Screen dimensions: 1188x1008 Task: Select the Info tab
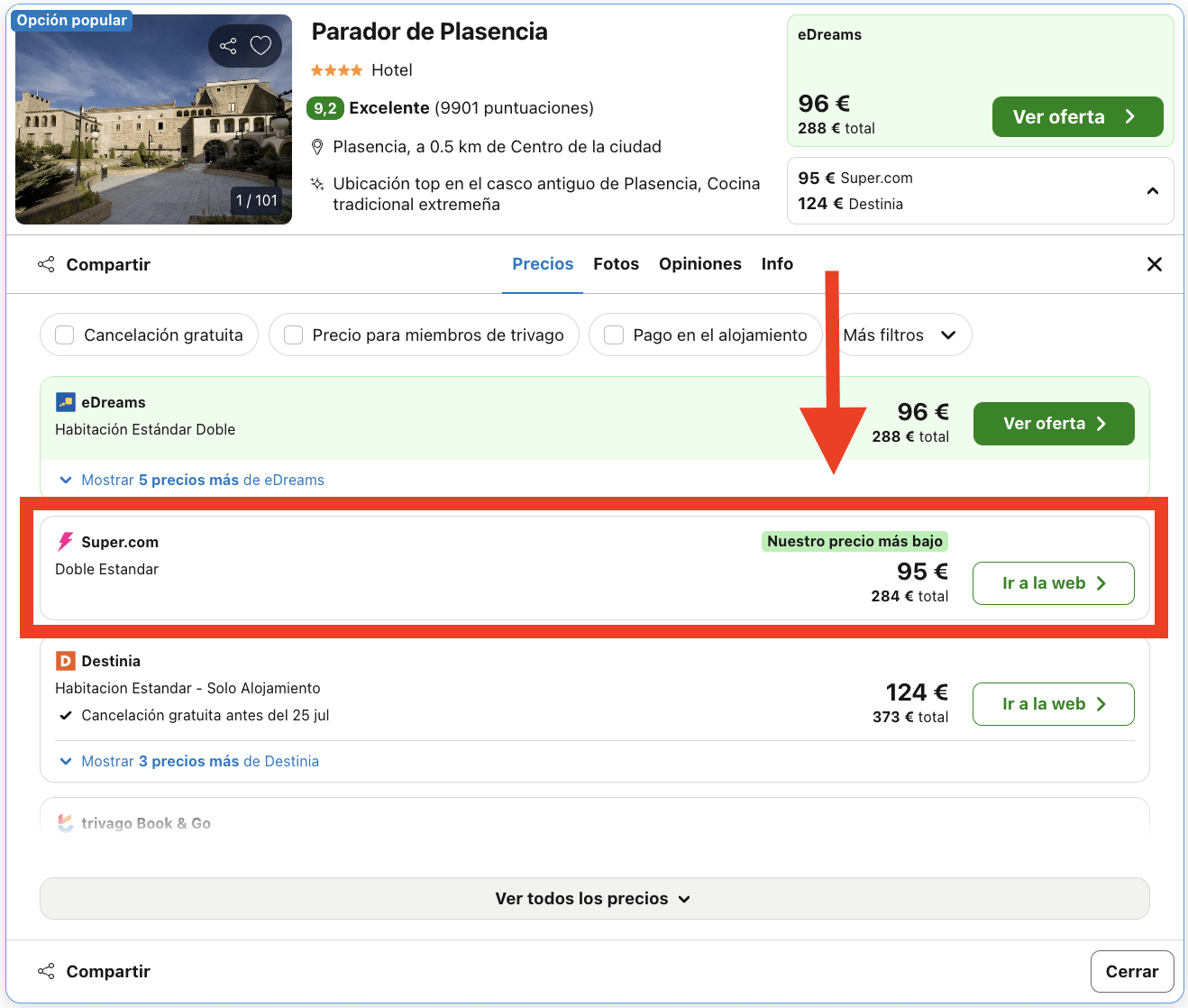tap(777, 264)
